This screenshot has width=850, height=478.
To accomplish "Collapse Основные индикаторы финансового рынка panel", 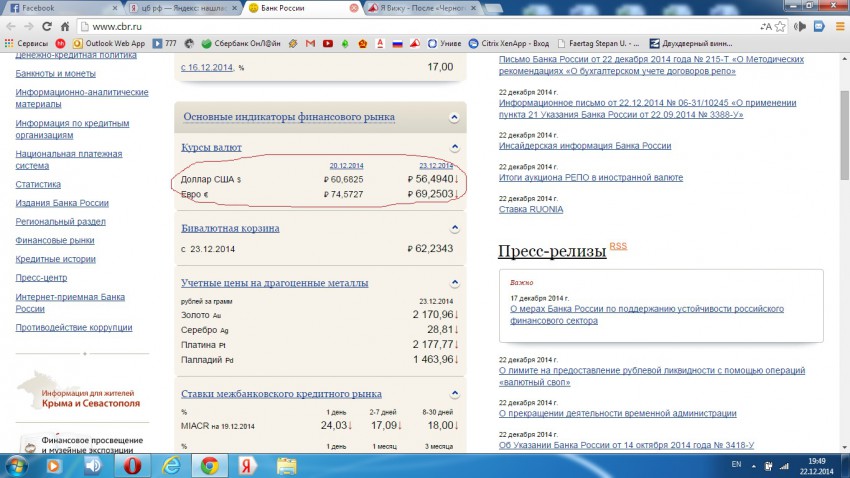I will pos(455,117).
